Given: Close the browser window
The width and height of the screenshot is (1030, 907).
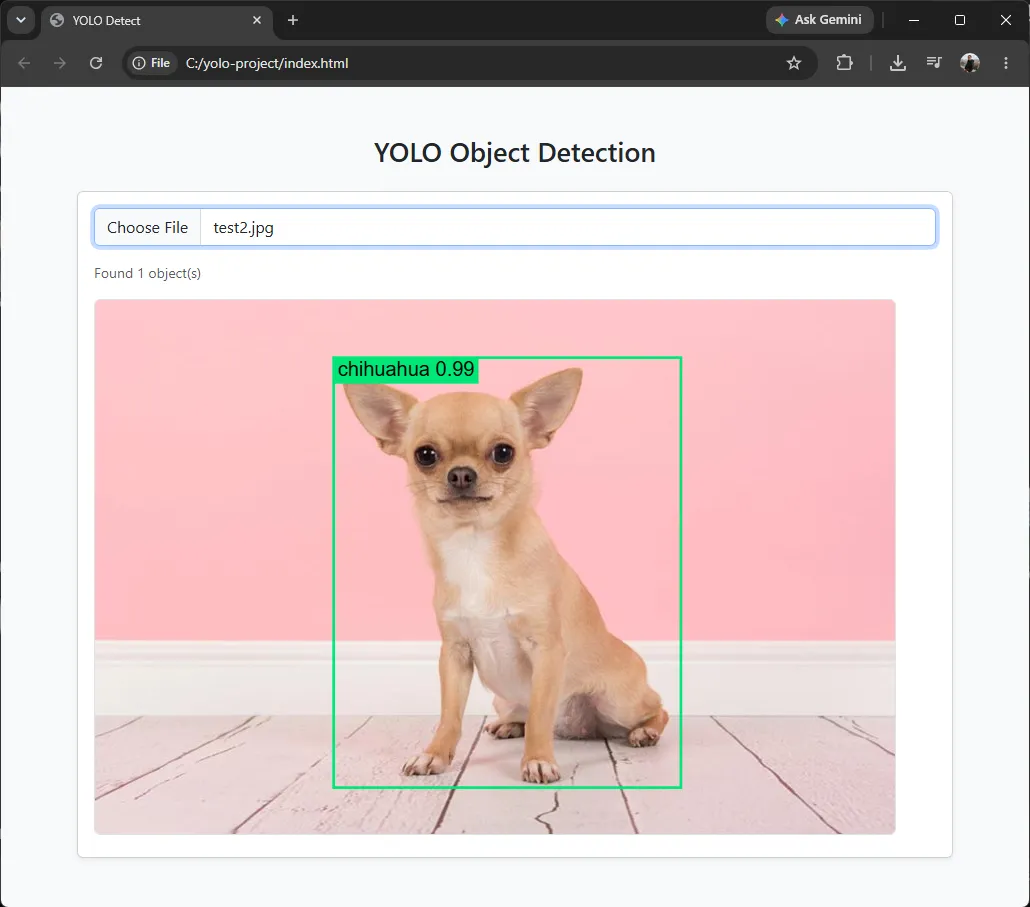Looking at the screenshot, I should (x=1006, y=20).
